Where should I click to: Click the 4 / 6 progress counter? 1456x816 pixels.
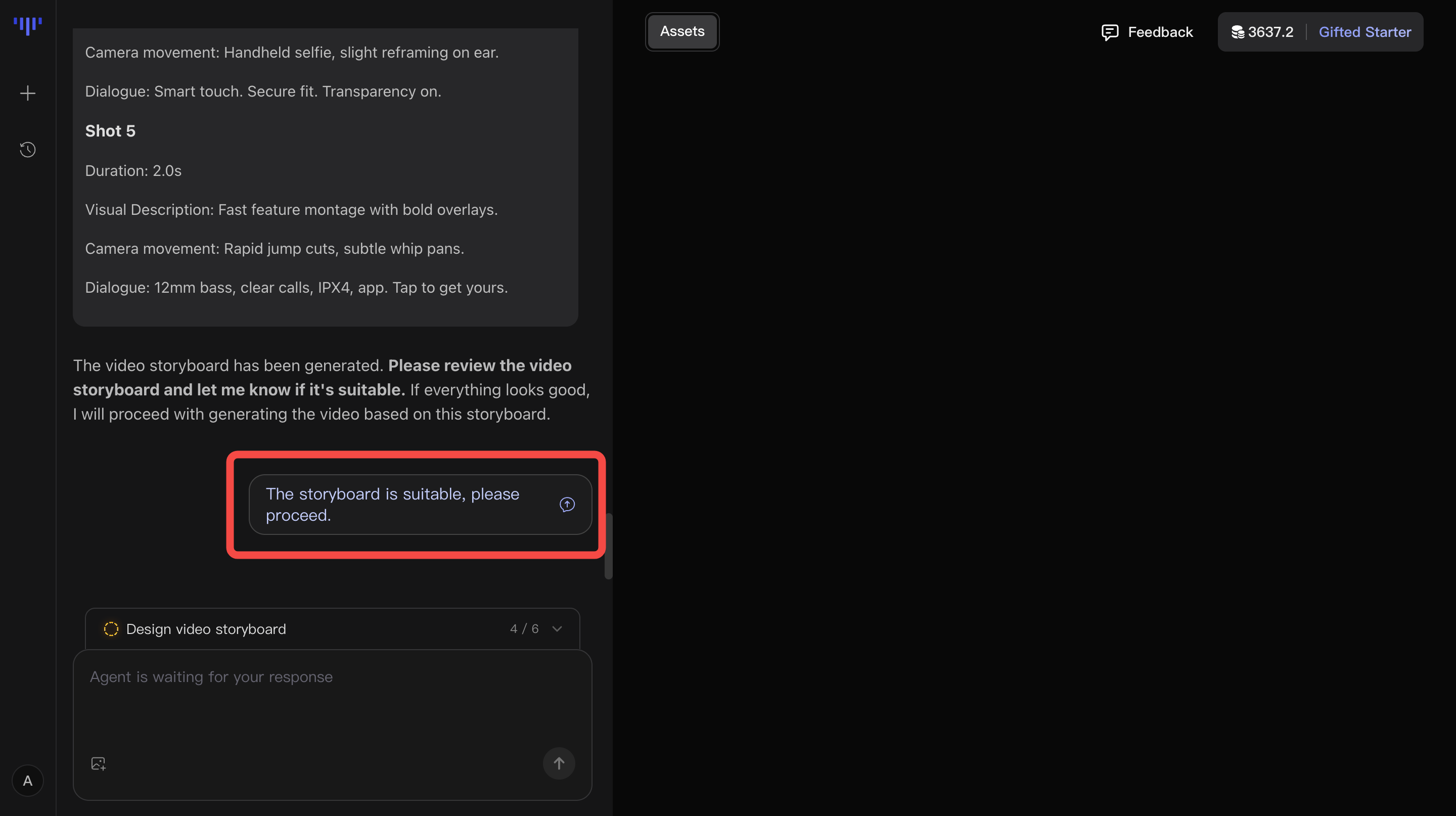pyautogui.click(x=524, y=629)
